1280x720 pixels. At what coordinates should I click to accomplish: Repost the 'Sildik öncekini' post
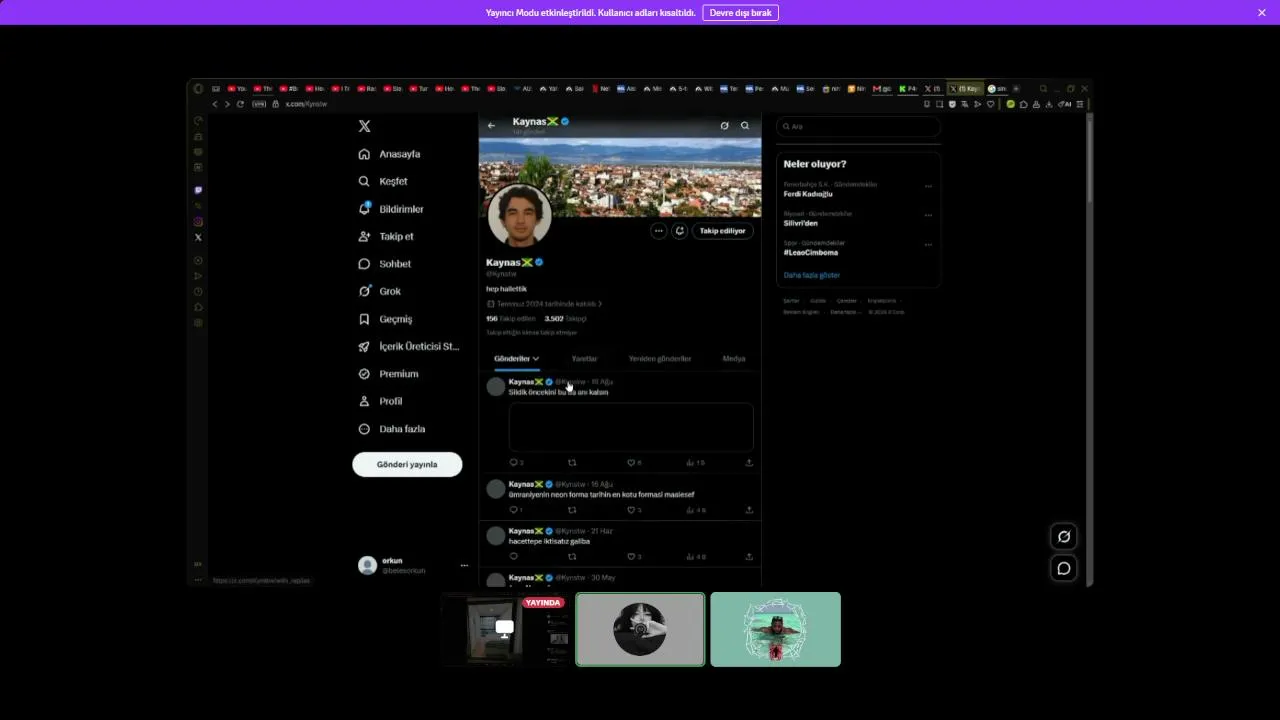[x=572, y=463]
